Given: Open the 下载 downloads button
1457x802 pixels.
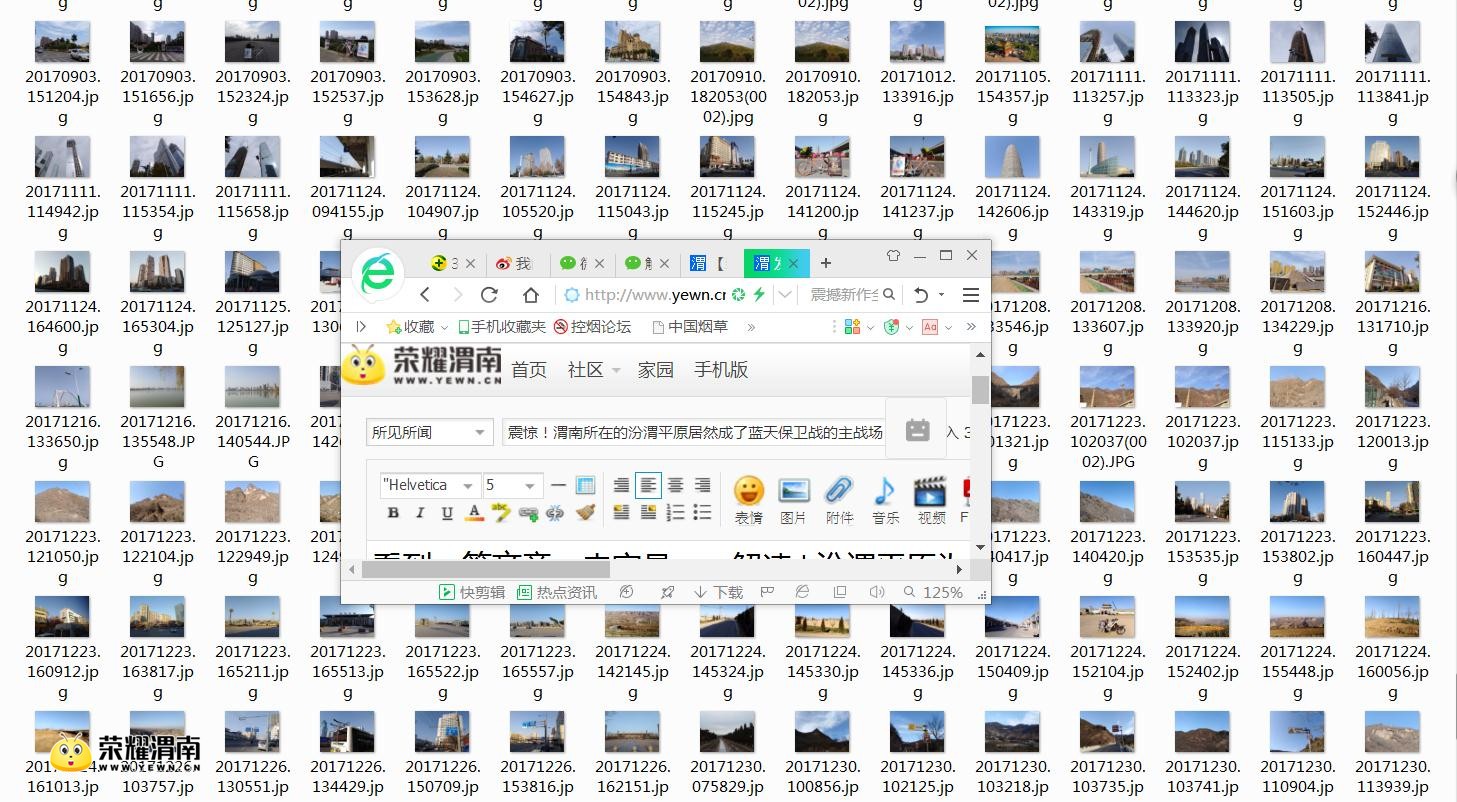Looking at the screenshot, I should click(x=718, y=592).
